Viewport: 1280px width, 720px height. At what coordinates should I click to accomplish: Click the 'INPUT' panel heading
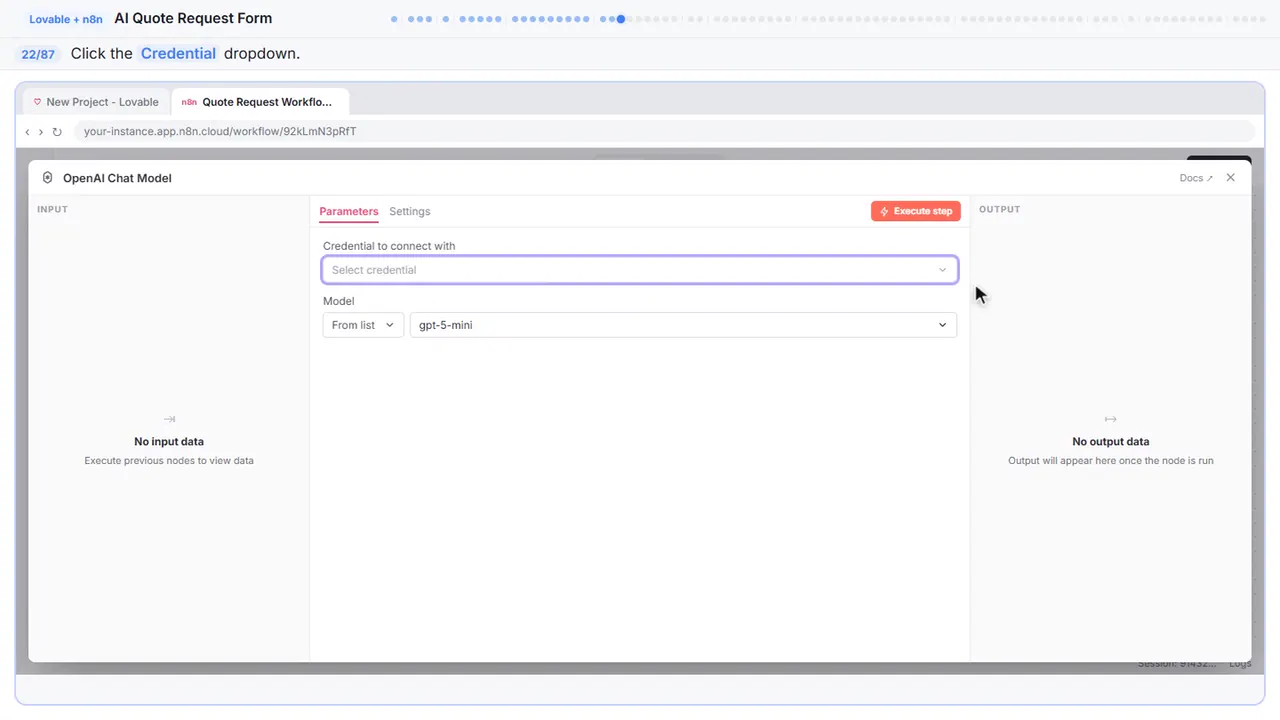(52, 209)
